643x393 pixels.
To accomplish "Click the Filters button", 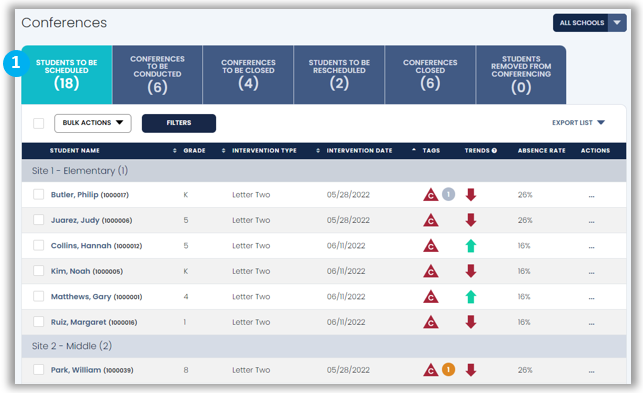I will coord(179,123).
